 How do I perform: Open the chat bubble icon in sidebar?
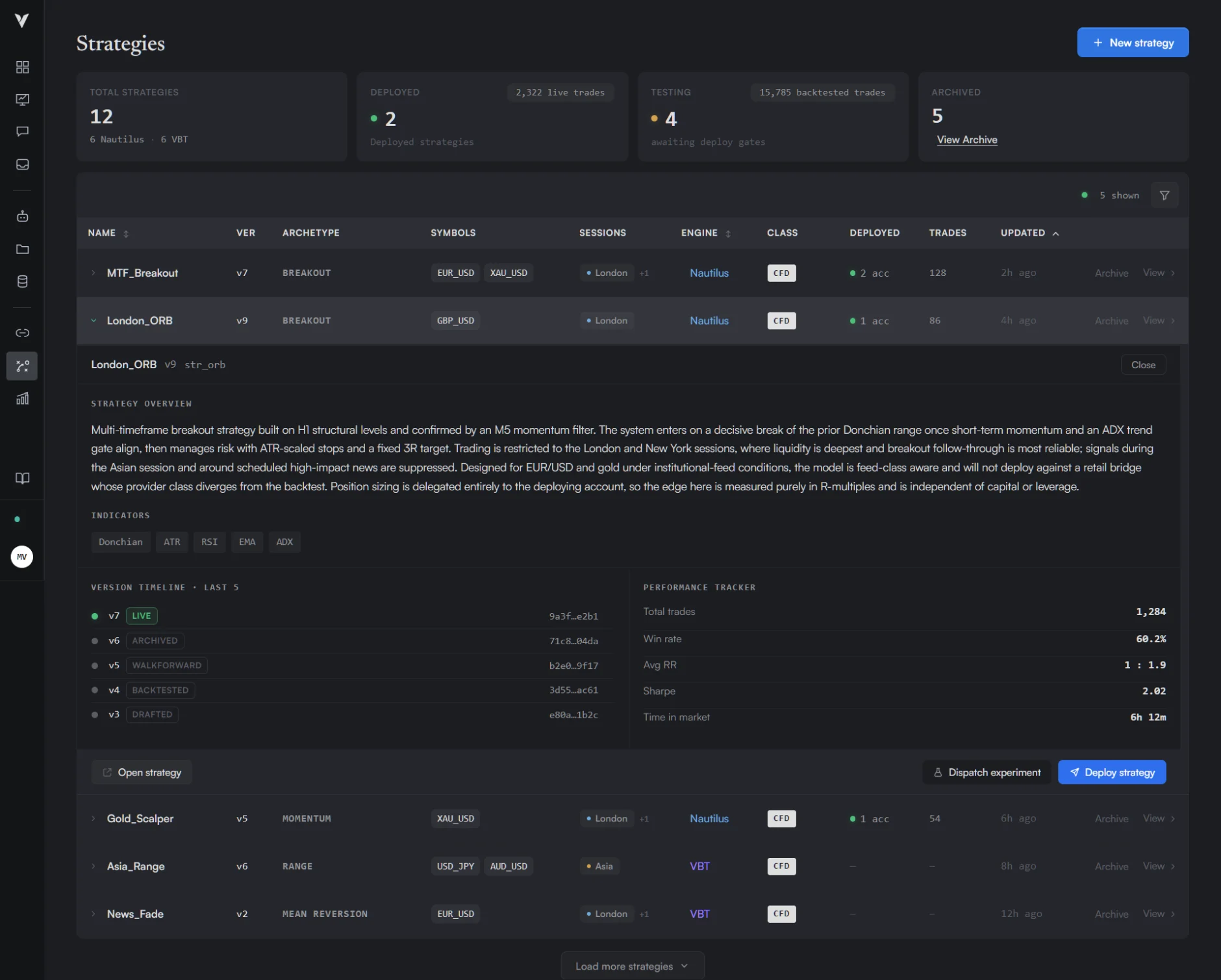pos(22,132)
